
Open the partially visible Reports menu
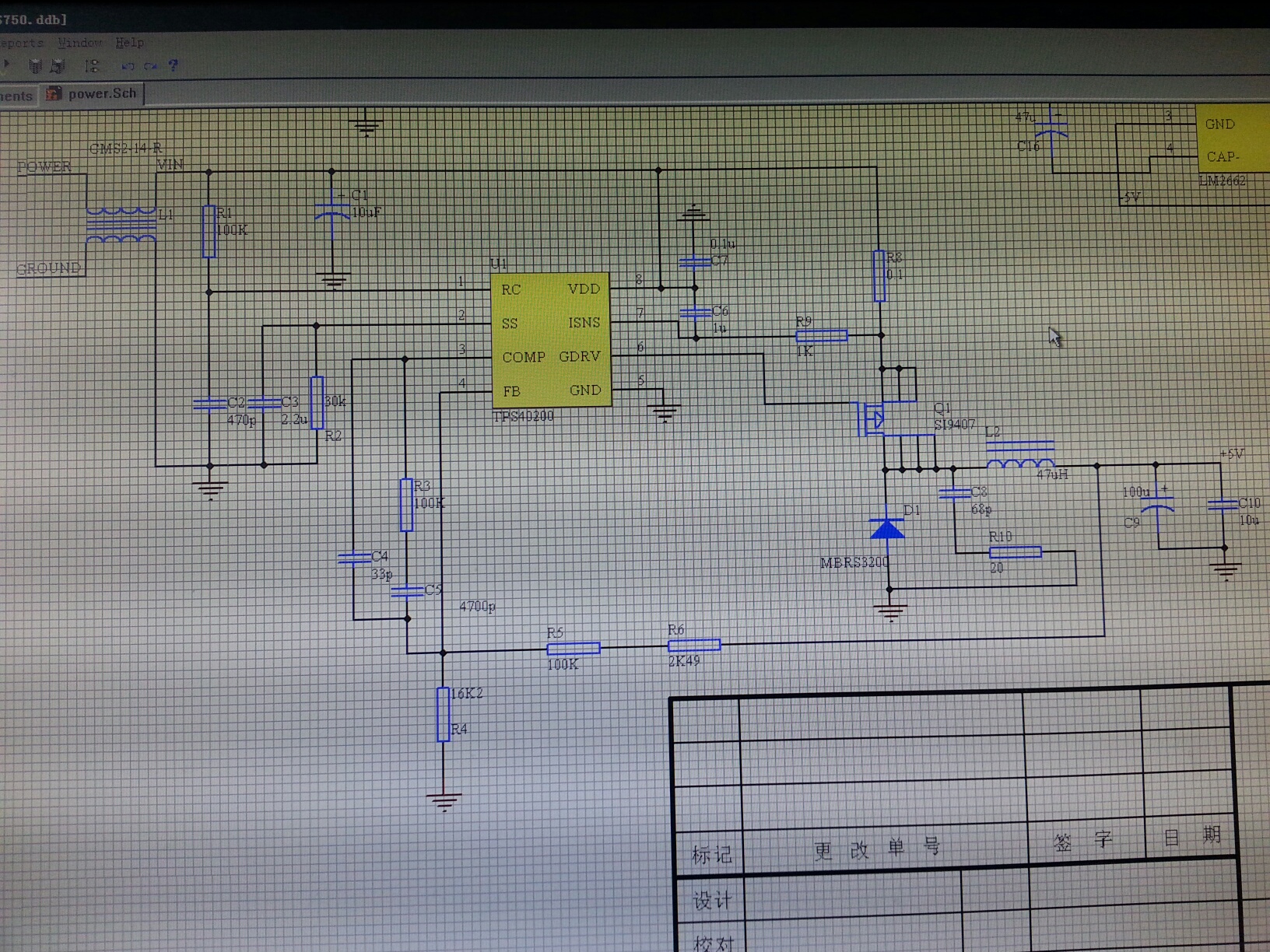pyautogui.click(x=22, y=43)
